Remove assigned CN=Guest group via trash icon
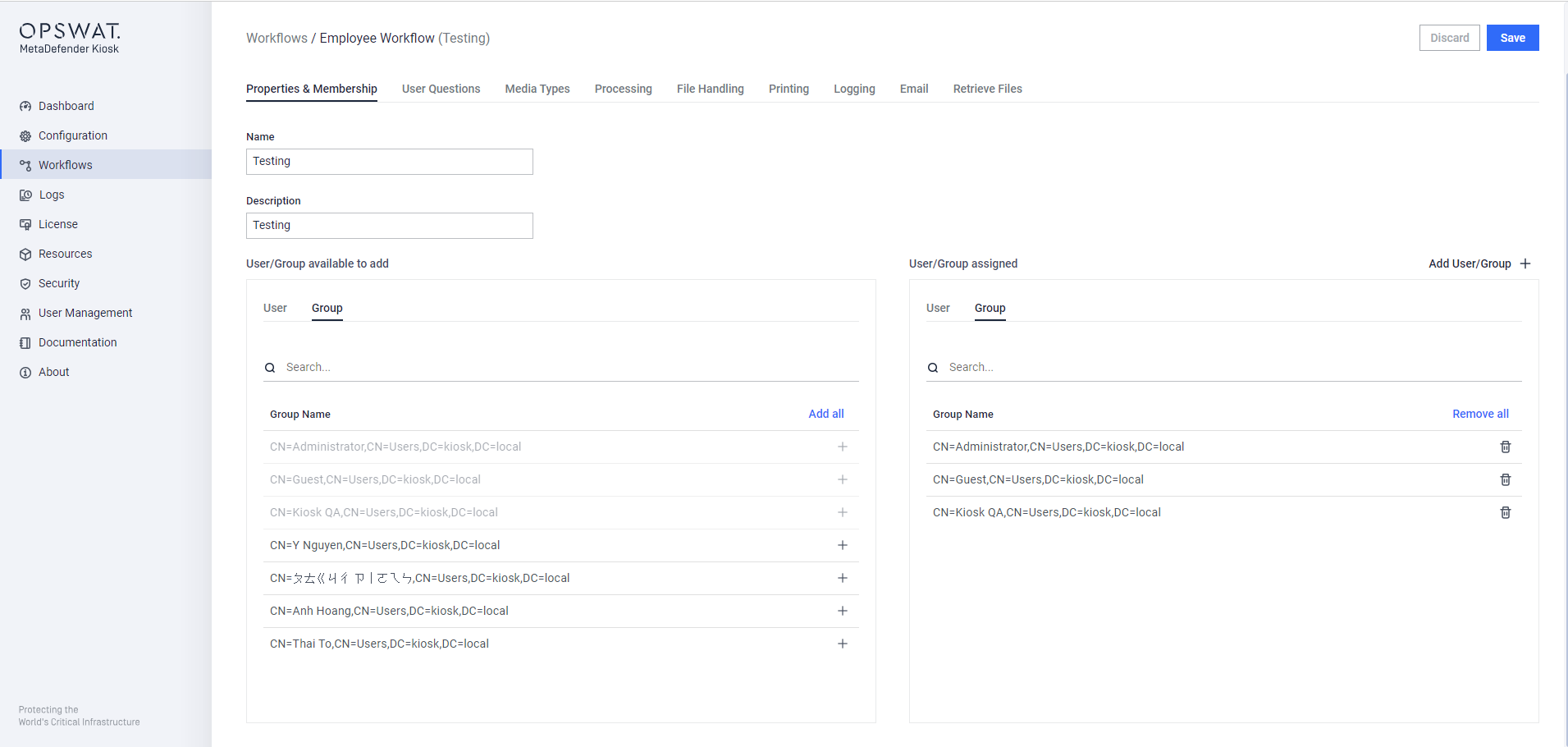Viewport: 1568px width, 747px height. [x=1506, y=479]
